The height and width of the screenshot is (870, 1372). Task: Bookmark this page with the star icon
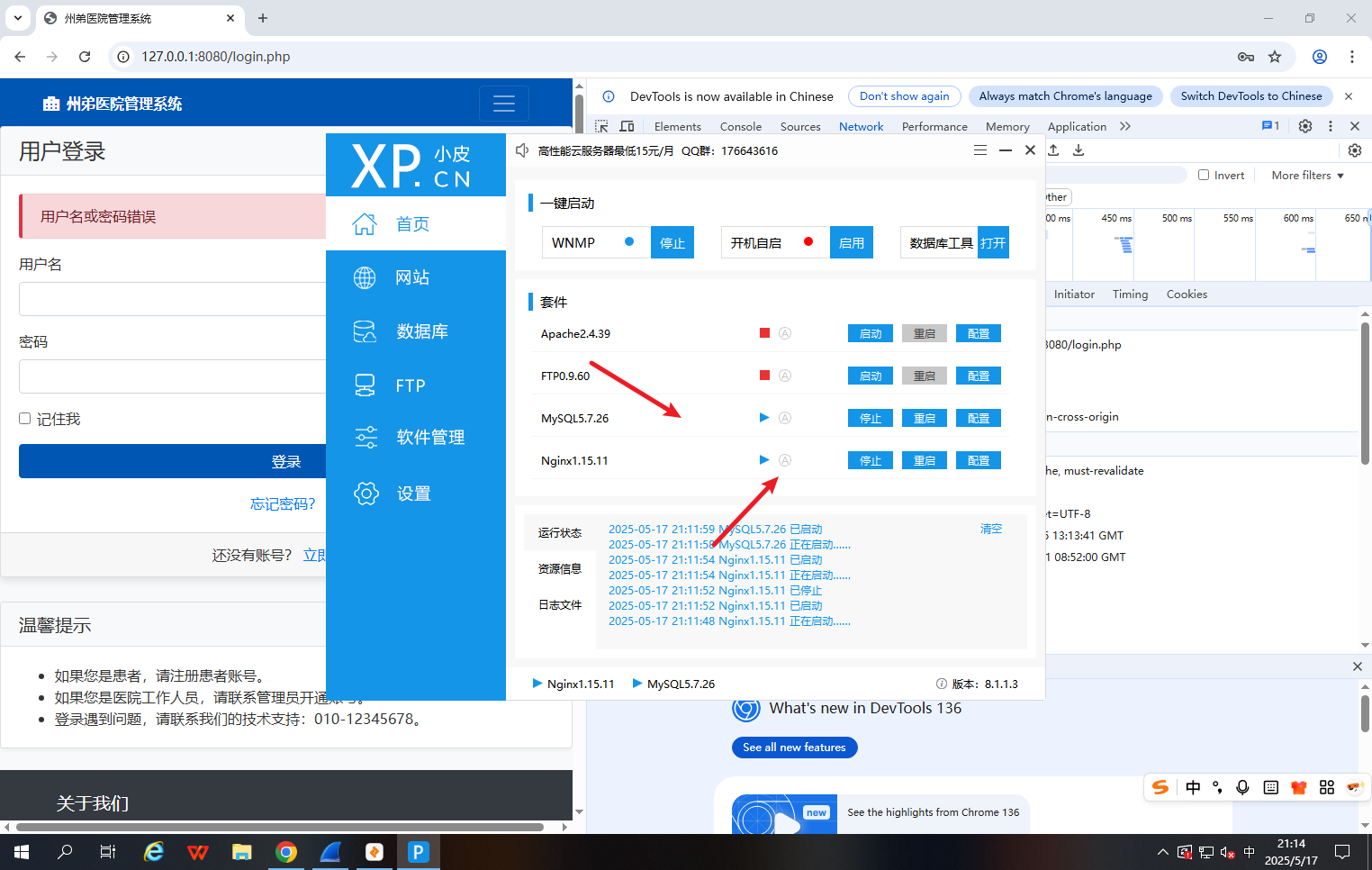[1275, 57]
